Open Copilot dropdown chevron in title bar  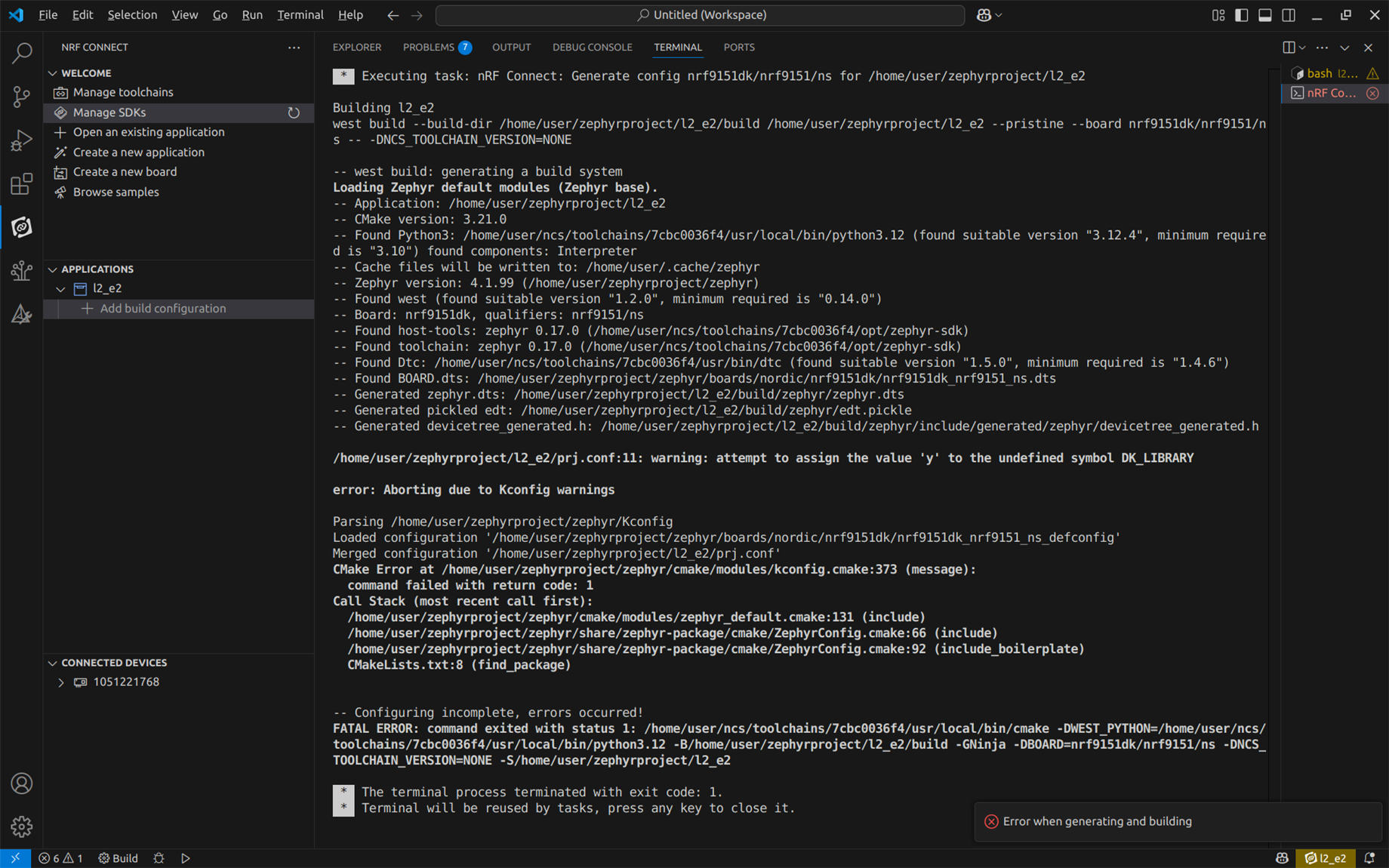point(999,15)
